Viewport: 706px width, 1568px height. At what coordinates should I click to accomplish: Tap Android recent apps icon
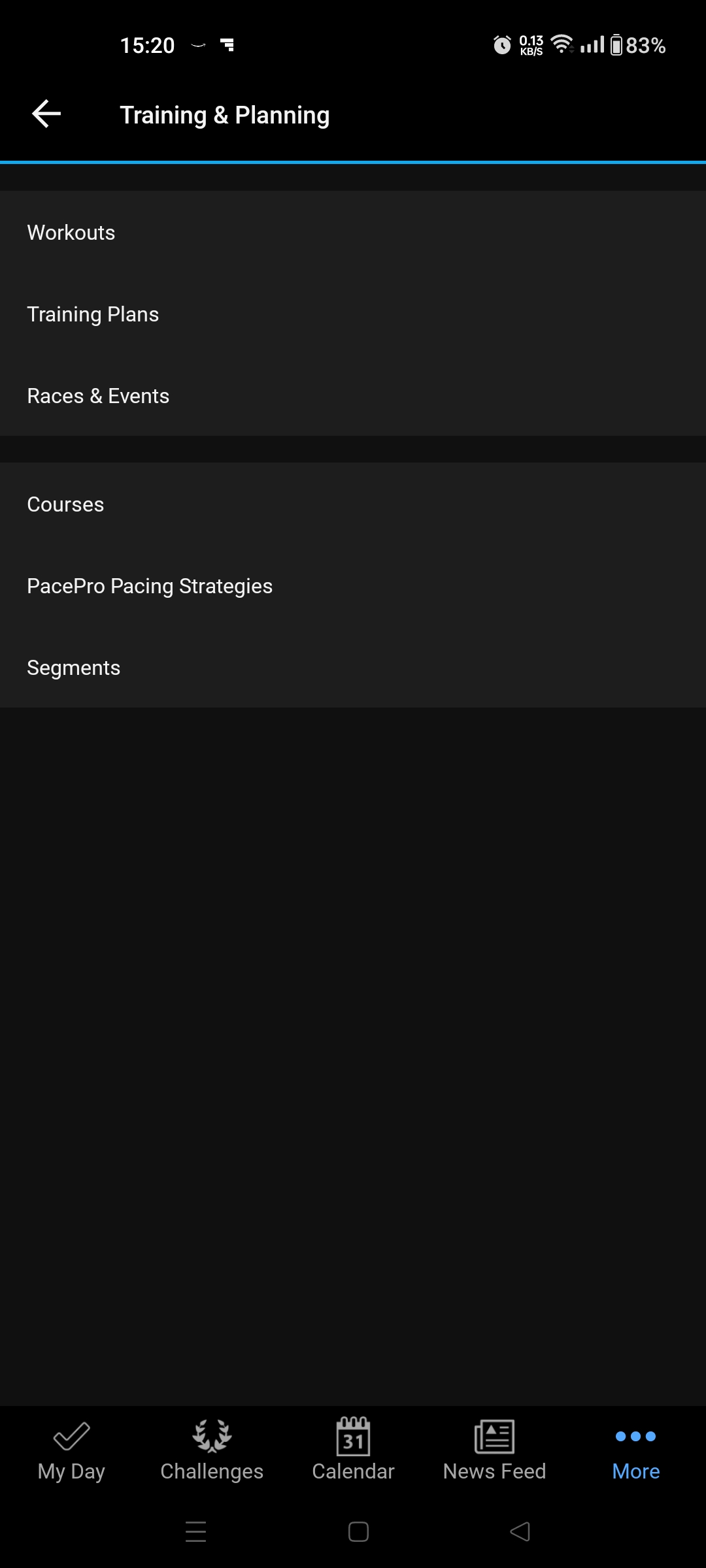pos(195,1531)
